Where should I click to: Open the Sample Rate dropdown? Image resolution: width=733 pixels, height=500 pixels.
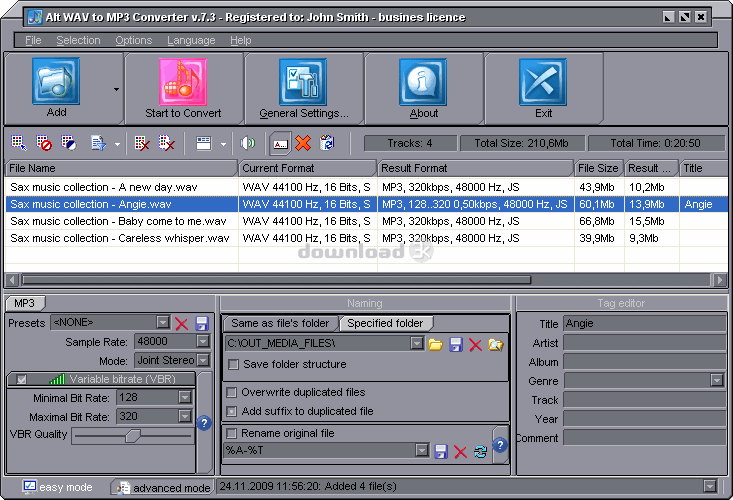click(203, 342)
